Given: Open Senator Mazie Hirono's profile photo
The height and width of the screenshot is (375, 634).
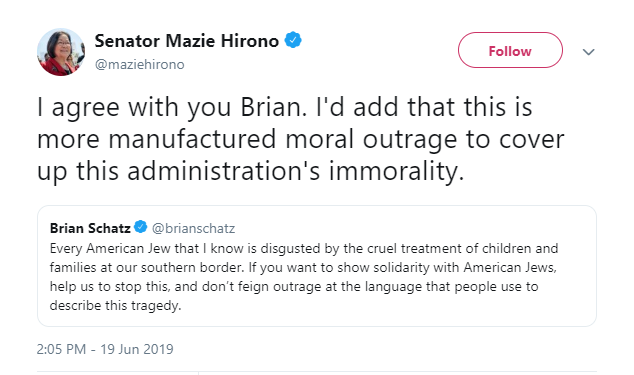Looking at the screenshot, I should 61,52.
